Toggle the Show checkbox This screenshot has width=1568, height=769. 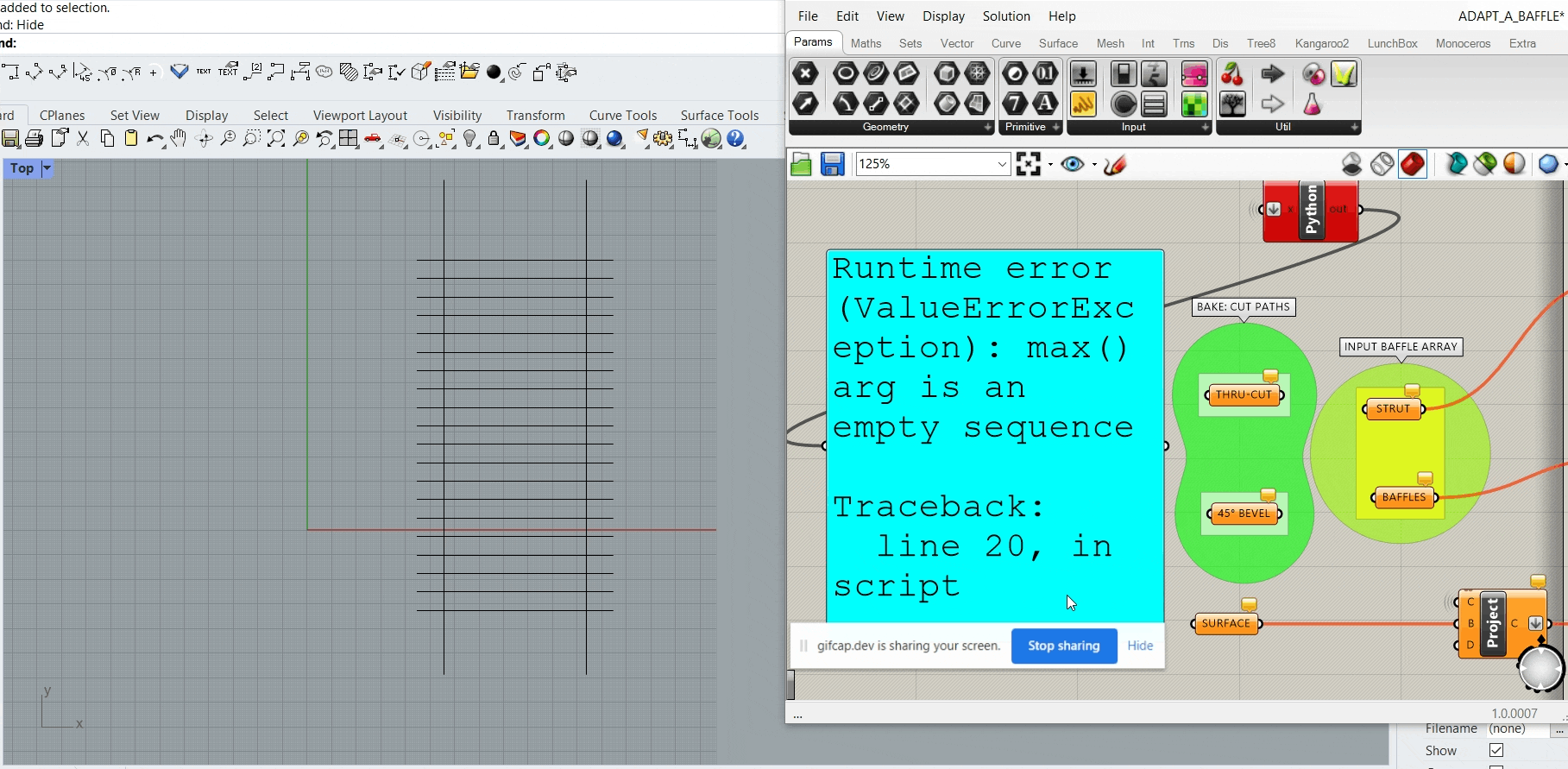tap(1496, 751)
